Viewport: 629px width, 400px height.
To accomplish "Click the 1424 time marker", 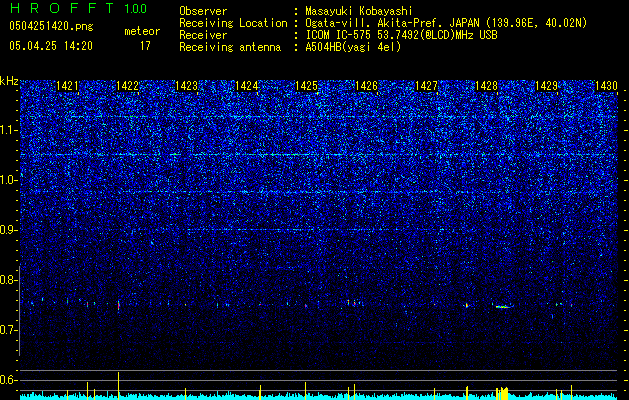I will click(x=247, y=85).
